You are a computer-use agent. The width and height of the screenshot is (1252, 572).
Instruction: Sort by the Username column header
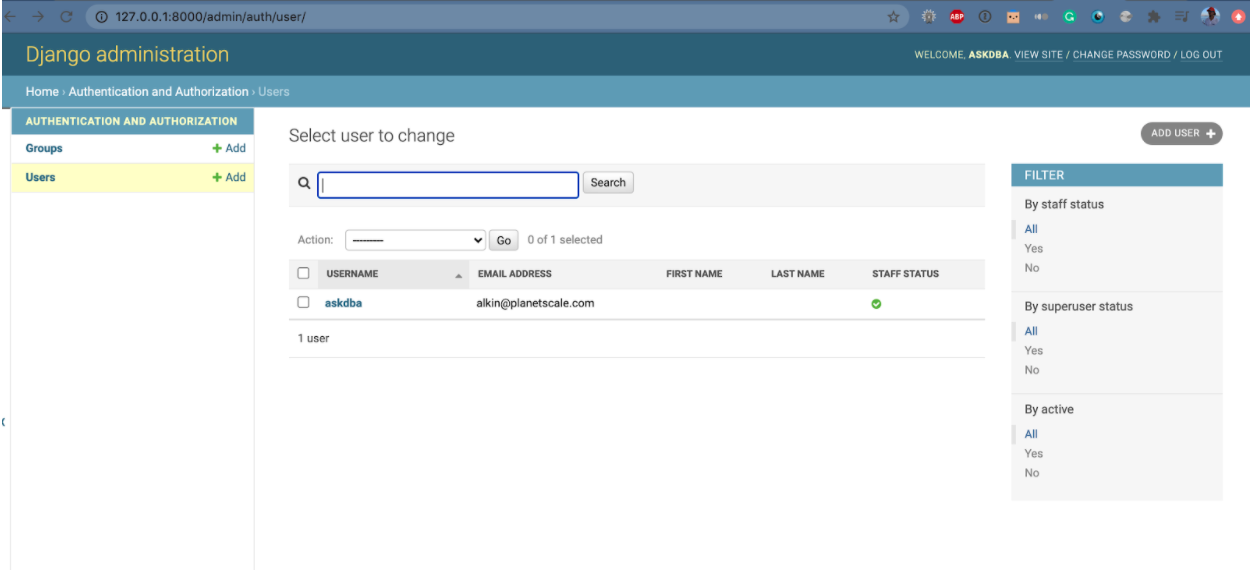(x=352, y=274)
